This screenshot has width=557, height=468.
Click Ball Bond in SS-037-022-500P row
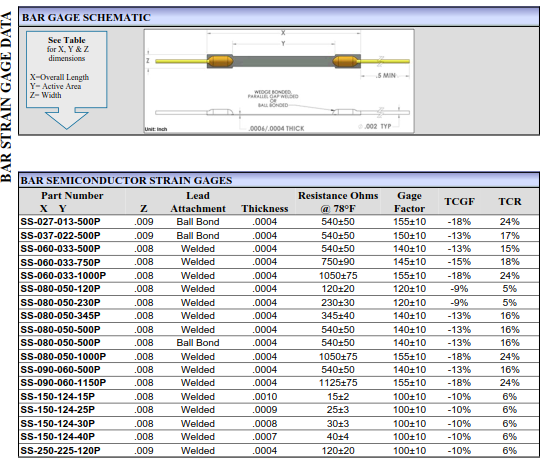[198, 236]
